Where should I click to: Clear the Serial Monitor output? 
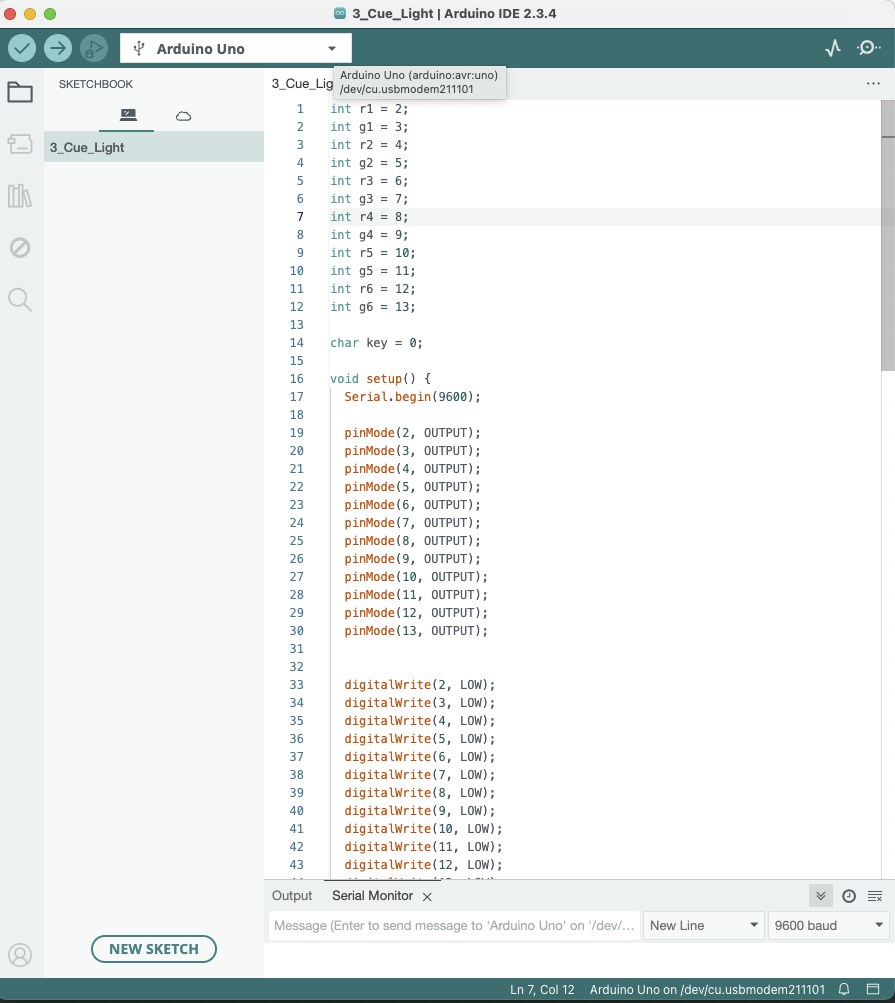[873, 896]
